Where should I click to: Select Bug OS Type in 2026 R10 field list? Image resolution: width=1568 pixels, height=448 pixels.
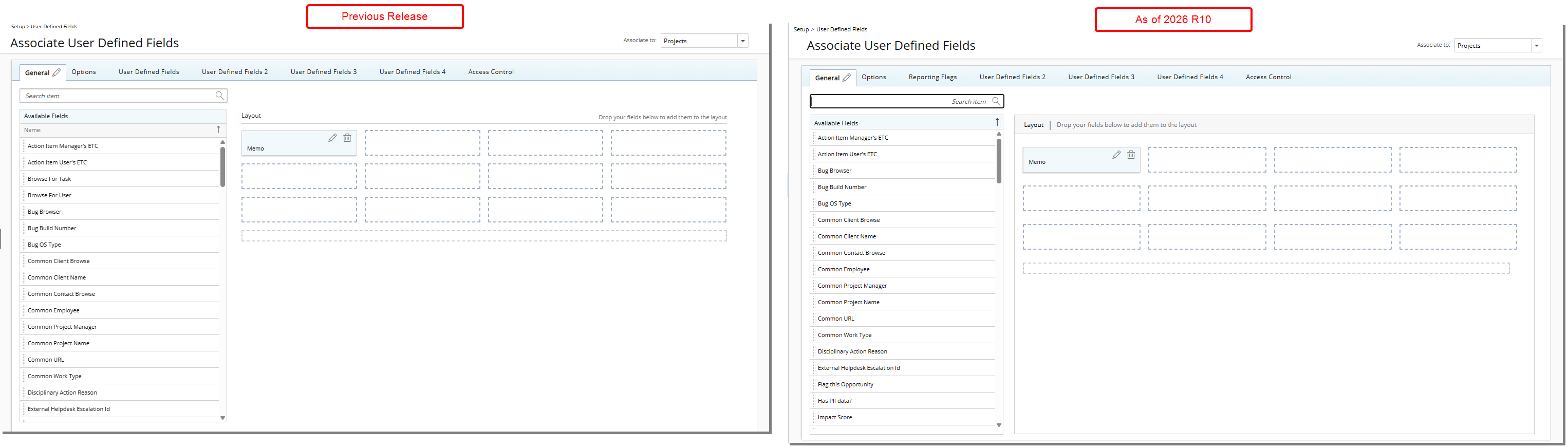click(x=904, y=203)
